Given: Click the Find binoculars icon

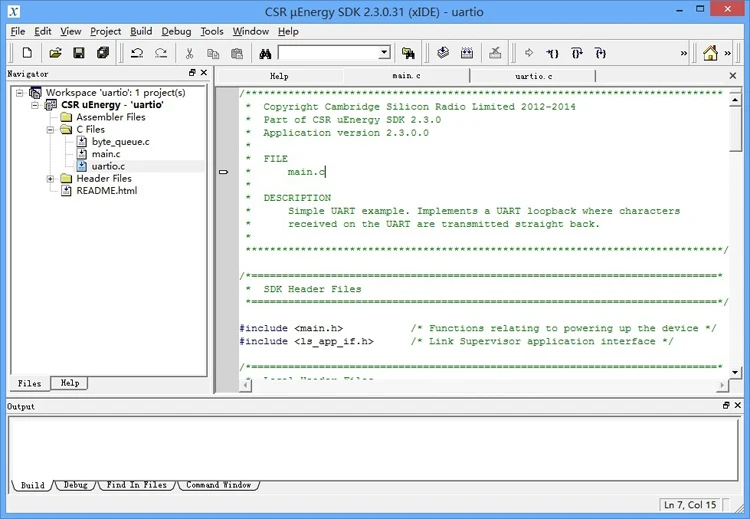Looking at the screenshot, I should pyautogui.click(x=265, y=53).
